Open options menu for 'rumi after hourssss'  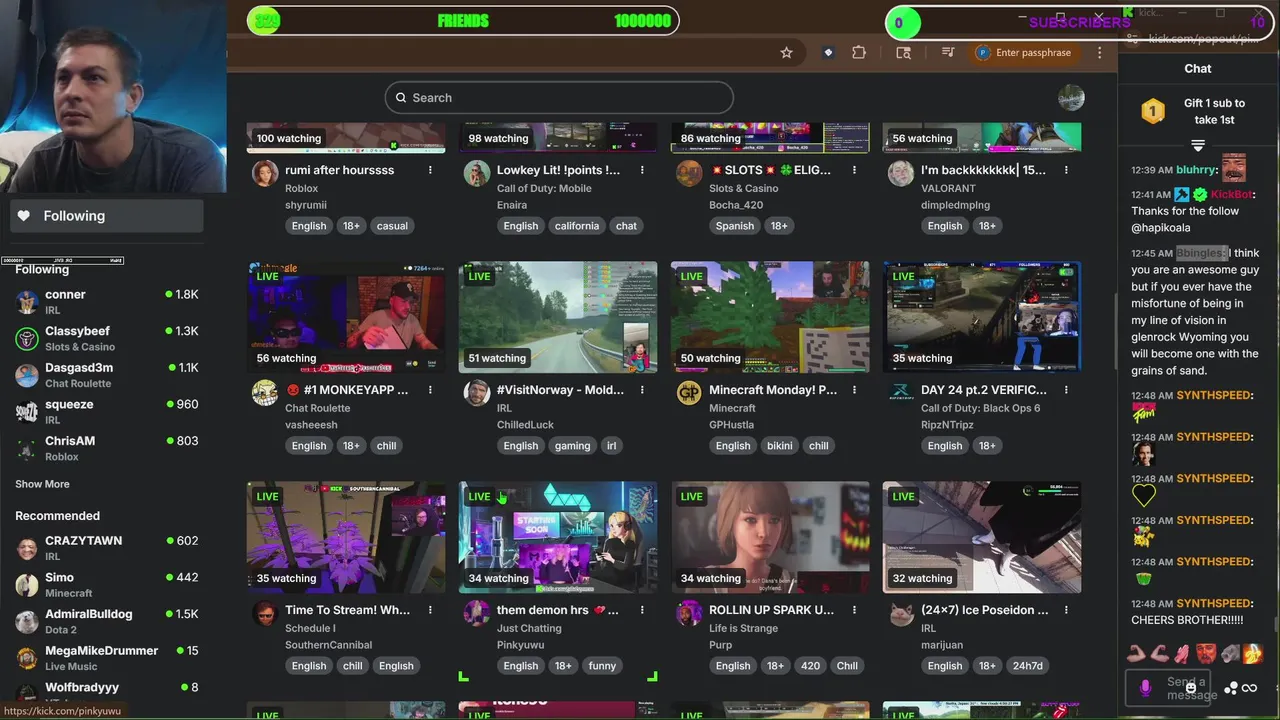(x=430, y=170)
